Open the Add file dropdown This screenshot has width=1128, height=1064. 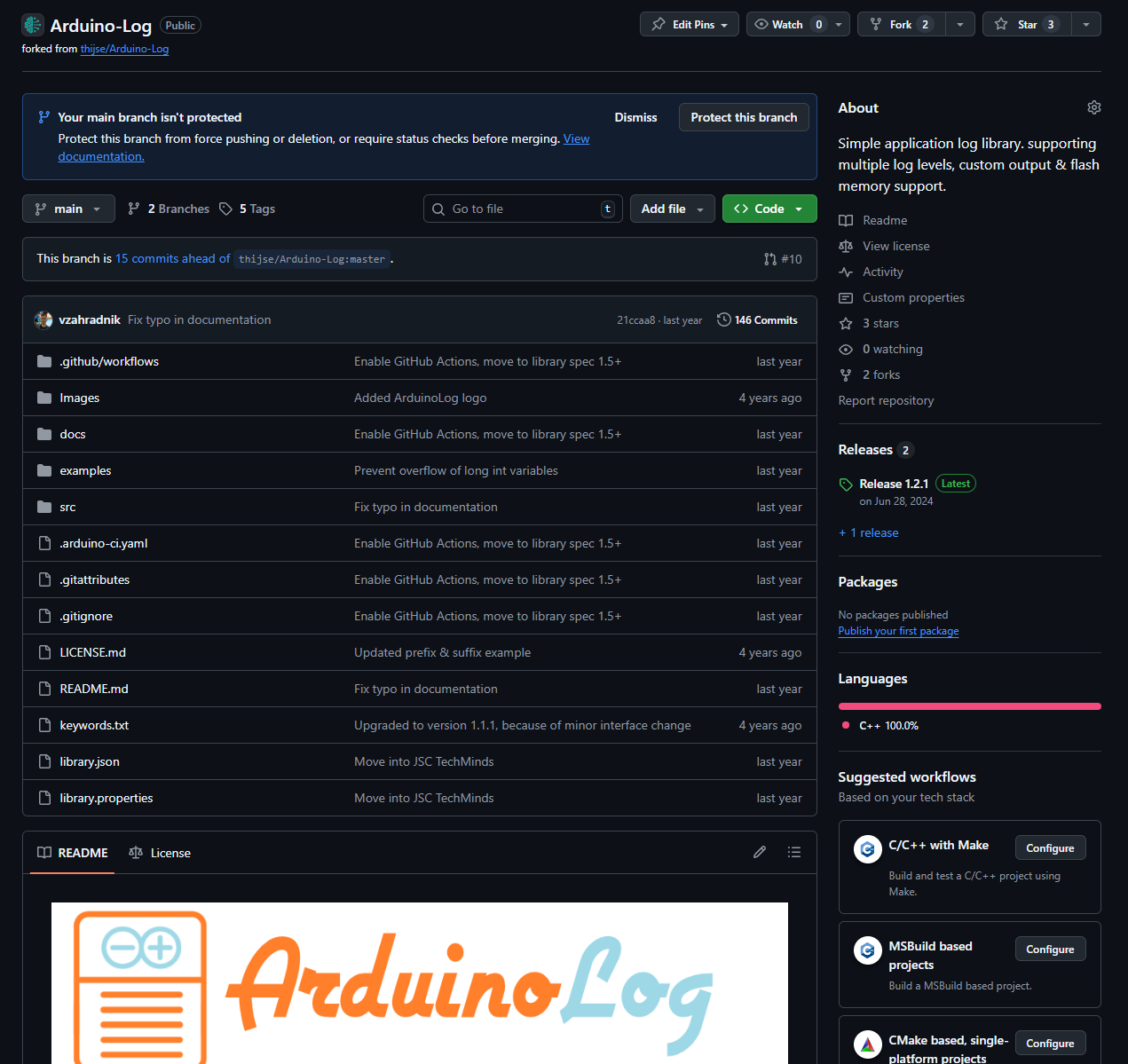point(673,209)
